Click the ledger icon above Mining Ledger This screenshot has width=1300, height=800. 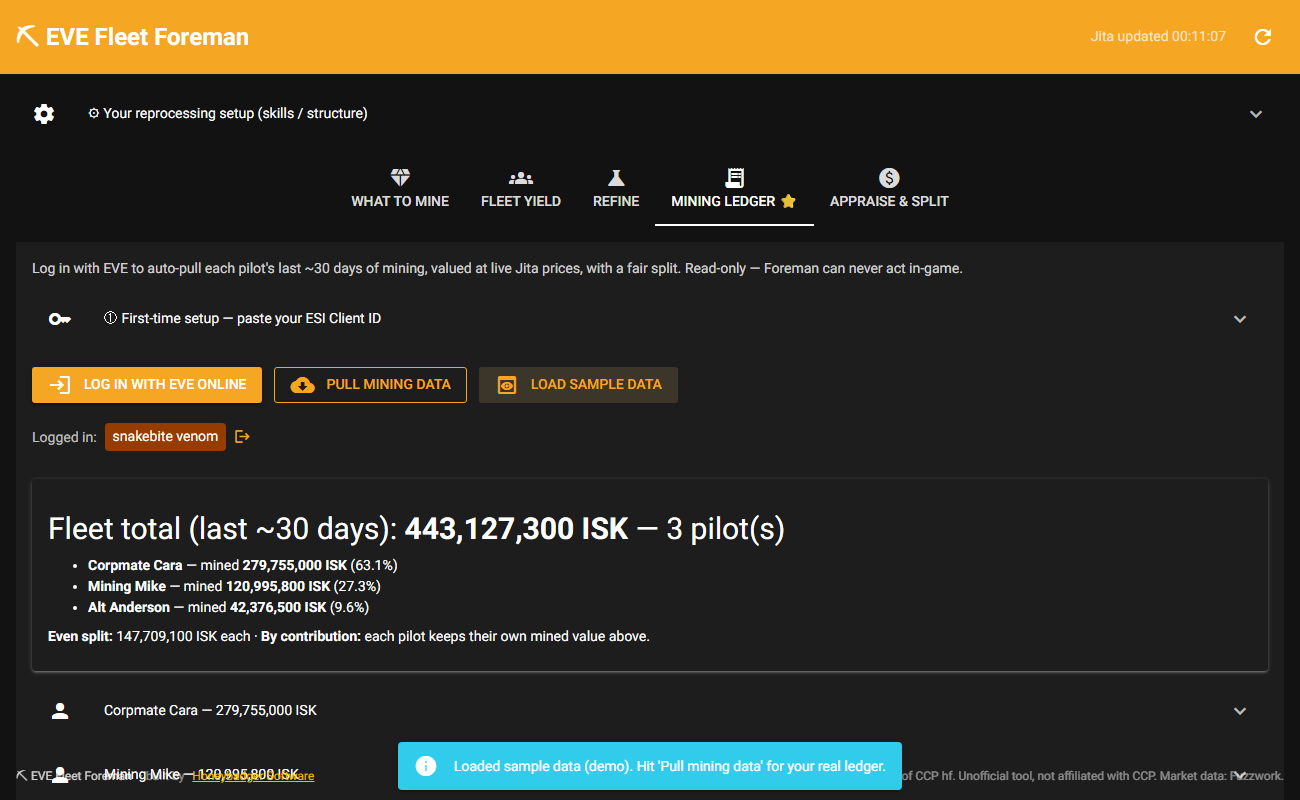coord(734,178)
